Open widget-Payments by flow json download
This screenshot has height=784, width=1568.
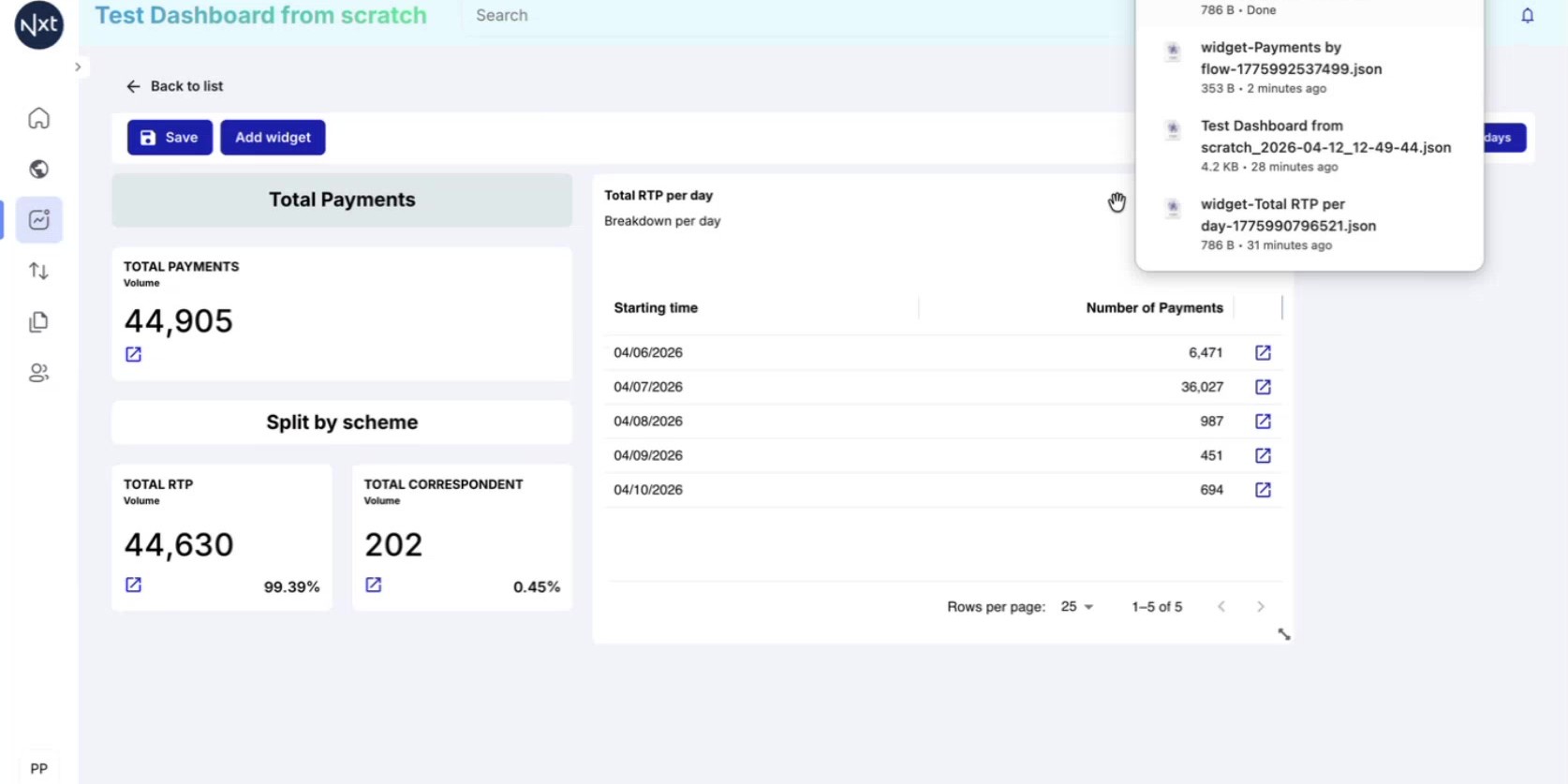pos(1309,67)
